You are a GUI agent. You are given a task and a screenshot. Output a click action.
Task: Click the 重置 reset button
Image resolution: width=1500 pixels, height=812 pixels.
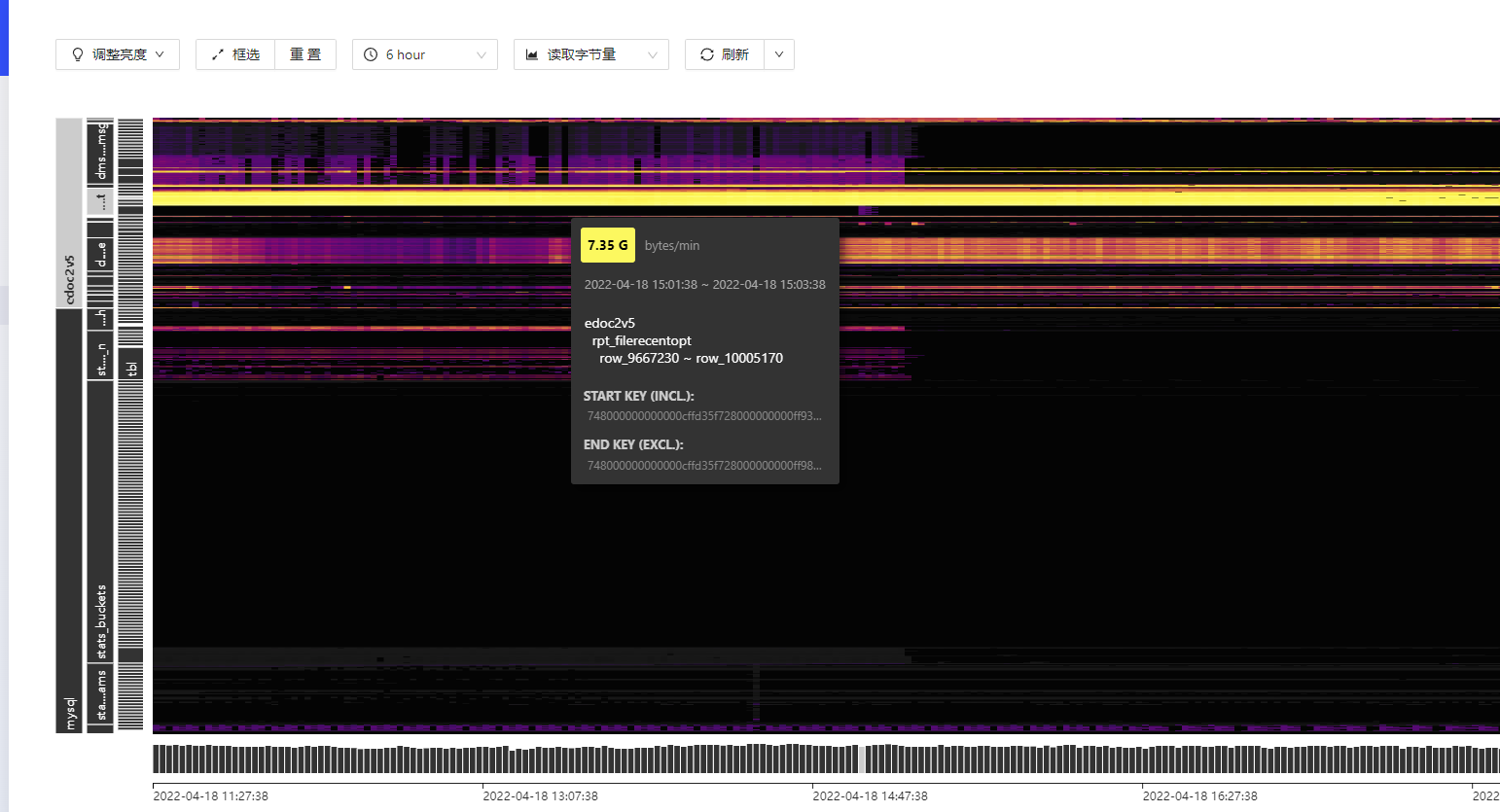(305, 55)
